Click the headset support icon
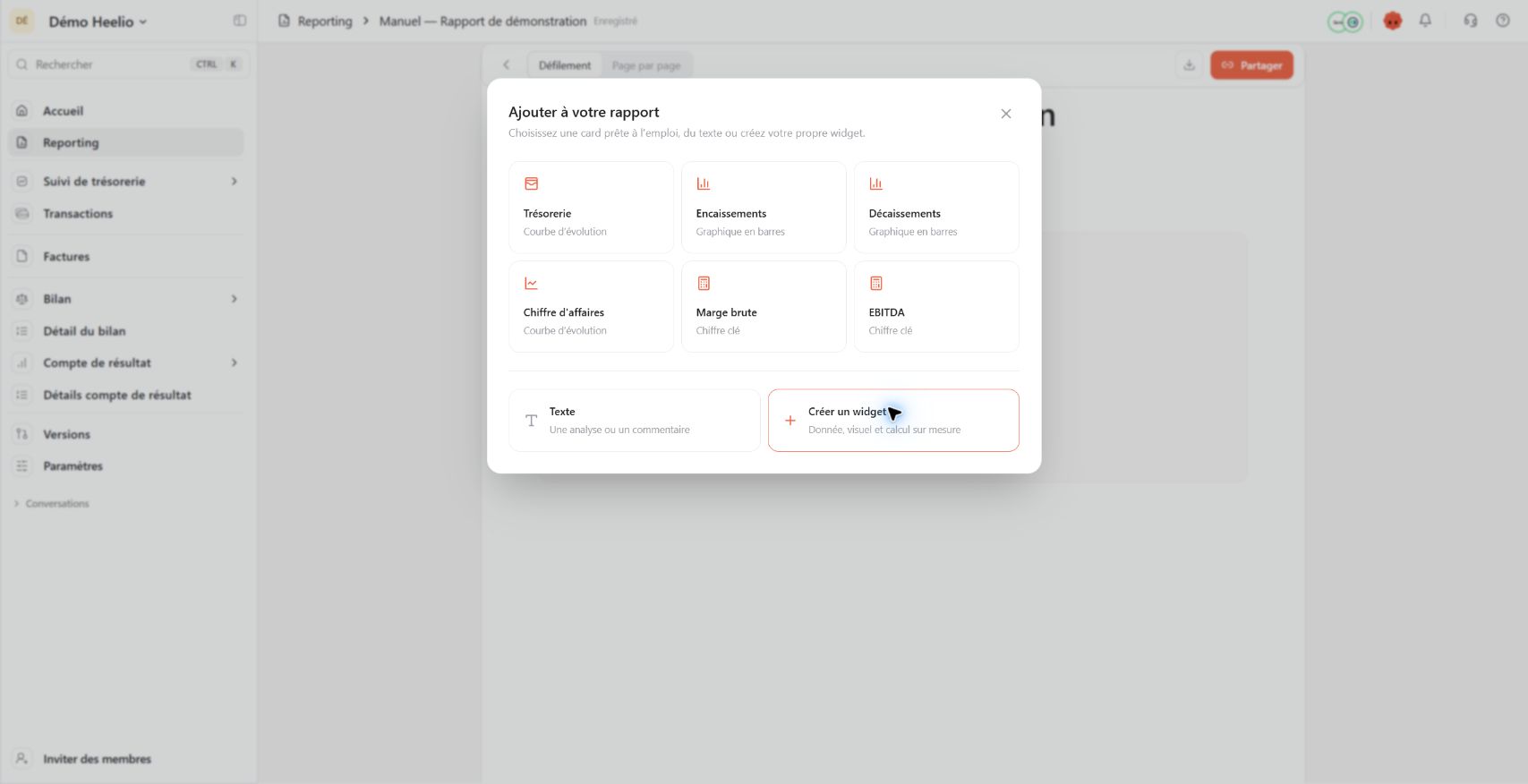Screen dimensions: 1528x784 click(x=1471, y=21)
